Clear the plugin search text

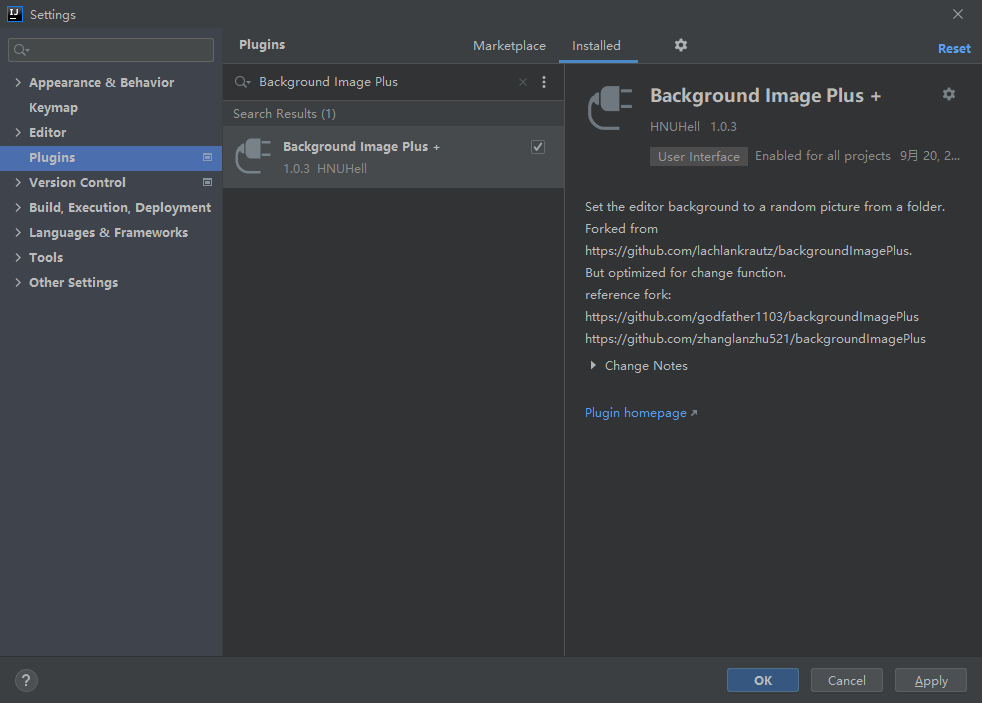coord(522,82)
